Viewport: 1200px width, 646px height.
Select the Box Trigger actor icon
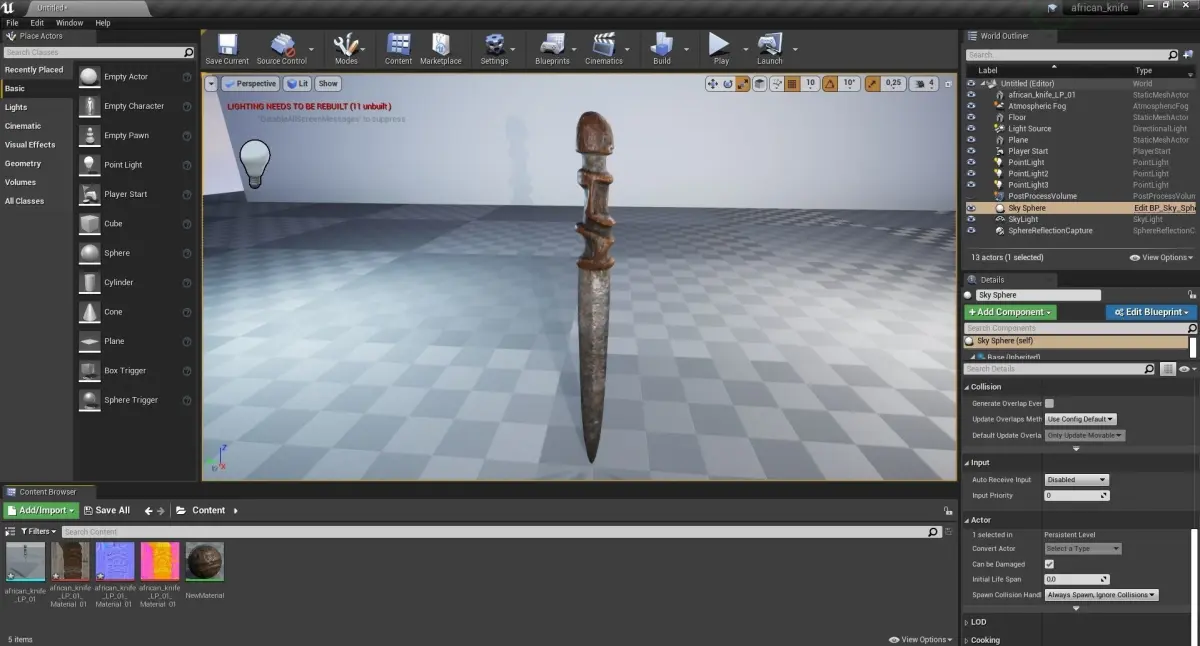pos(89,371)
